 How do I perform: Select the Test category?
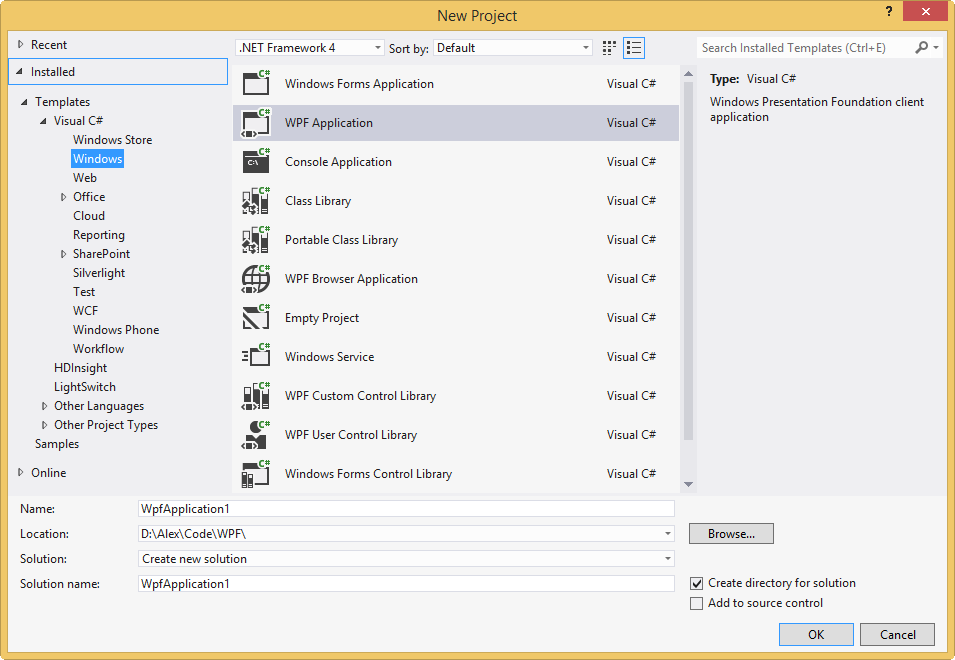pos(84,292)
